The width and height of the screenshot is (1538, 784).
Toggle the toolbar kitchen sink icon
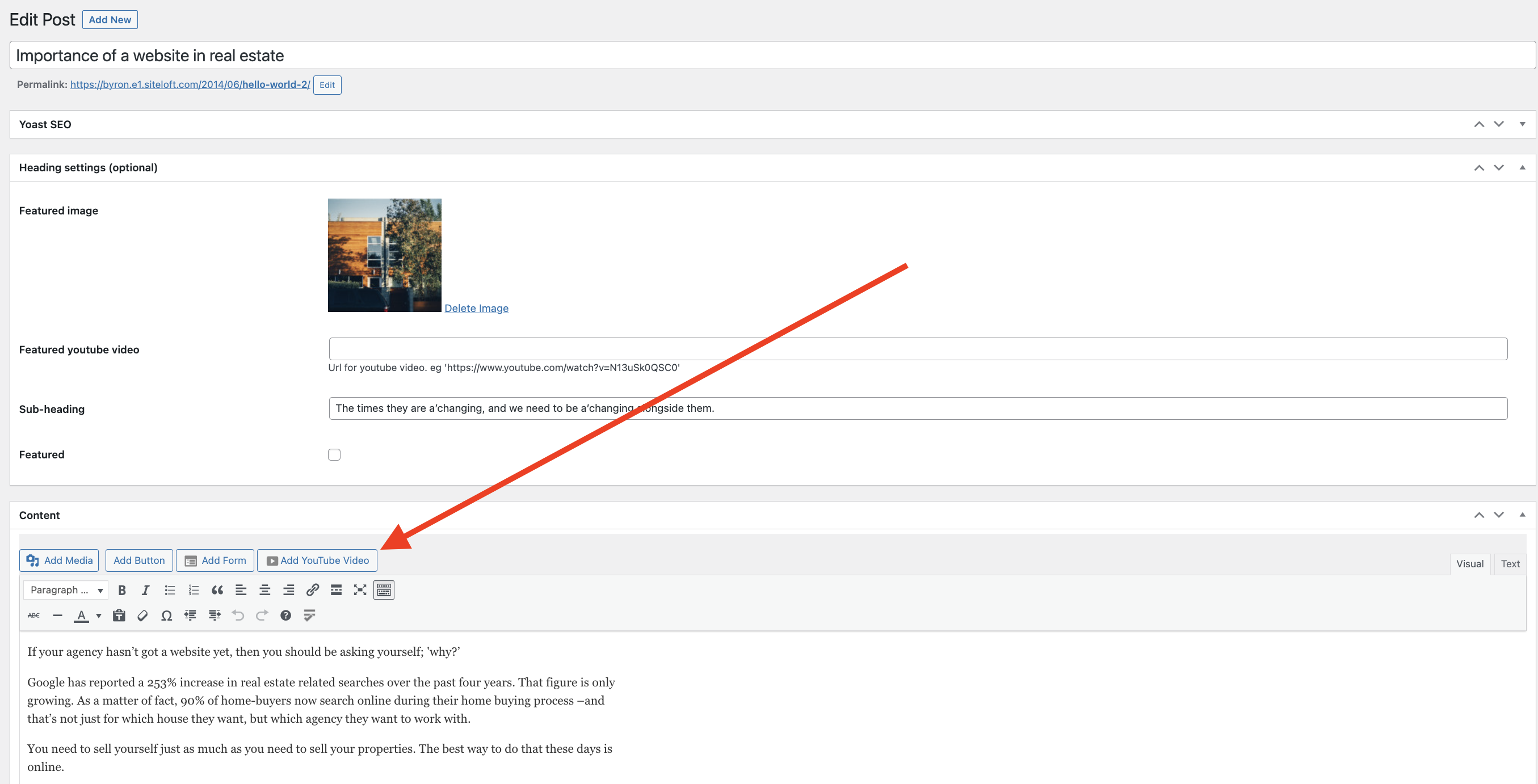[384, 590]
